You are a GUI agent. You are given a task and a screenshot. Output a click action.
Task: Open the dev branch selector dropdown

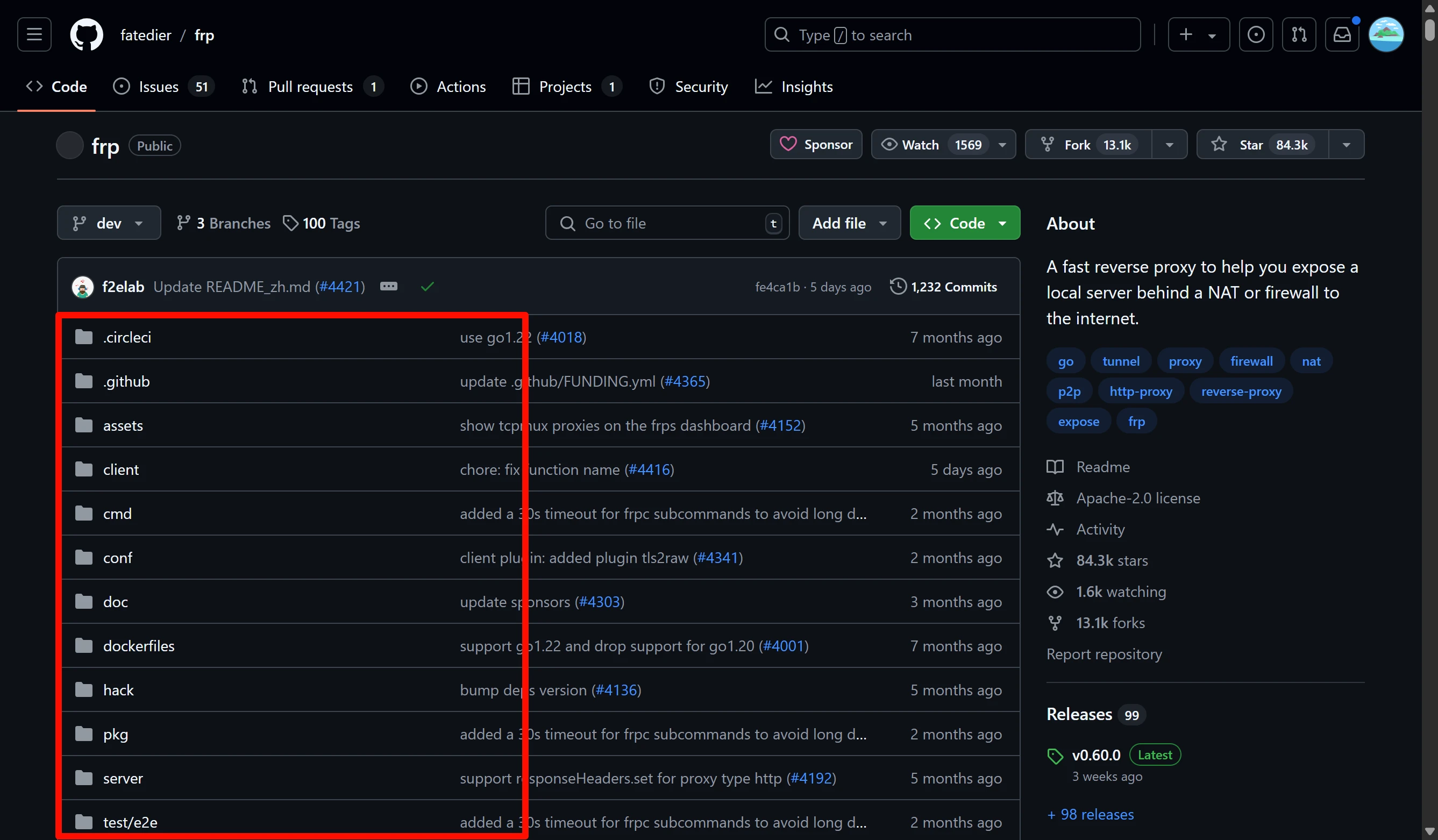pos(109,223)
